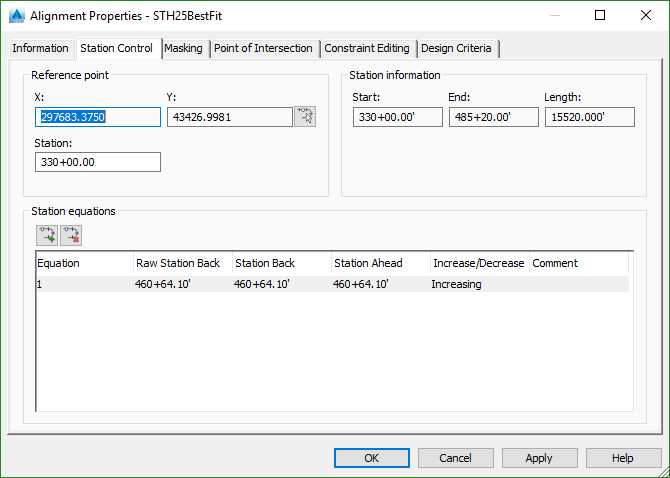This screenshot has height=478, width=670.
Task: Switch to the Information tab
Action: point(40,48)
